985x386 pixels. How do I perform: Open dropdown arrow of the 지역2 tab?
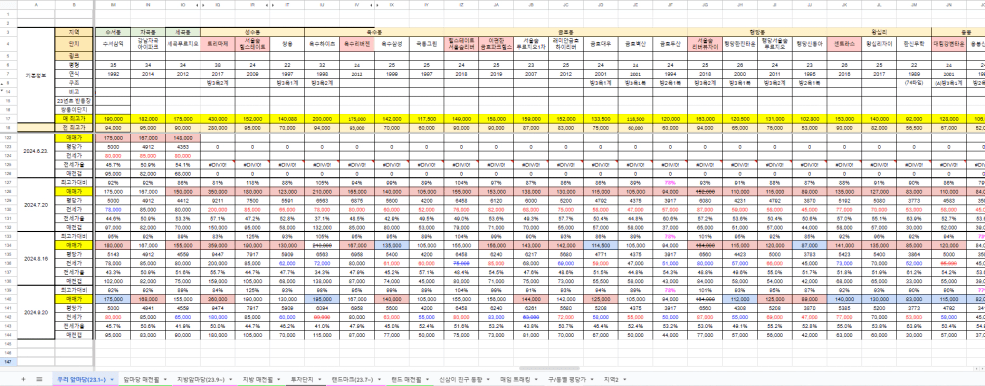tap(625, 379)
